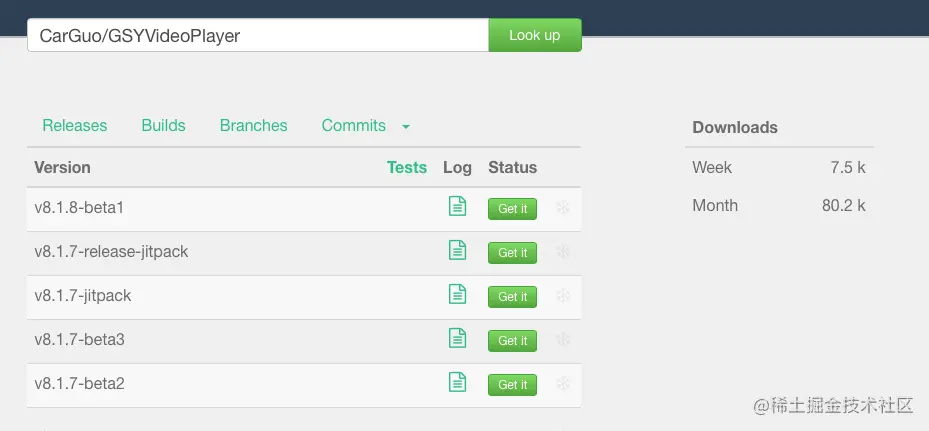
Task: Get it for v8.1.7-beta3
Action: click(512, 340)
